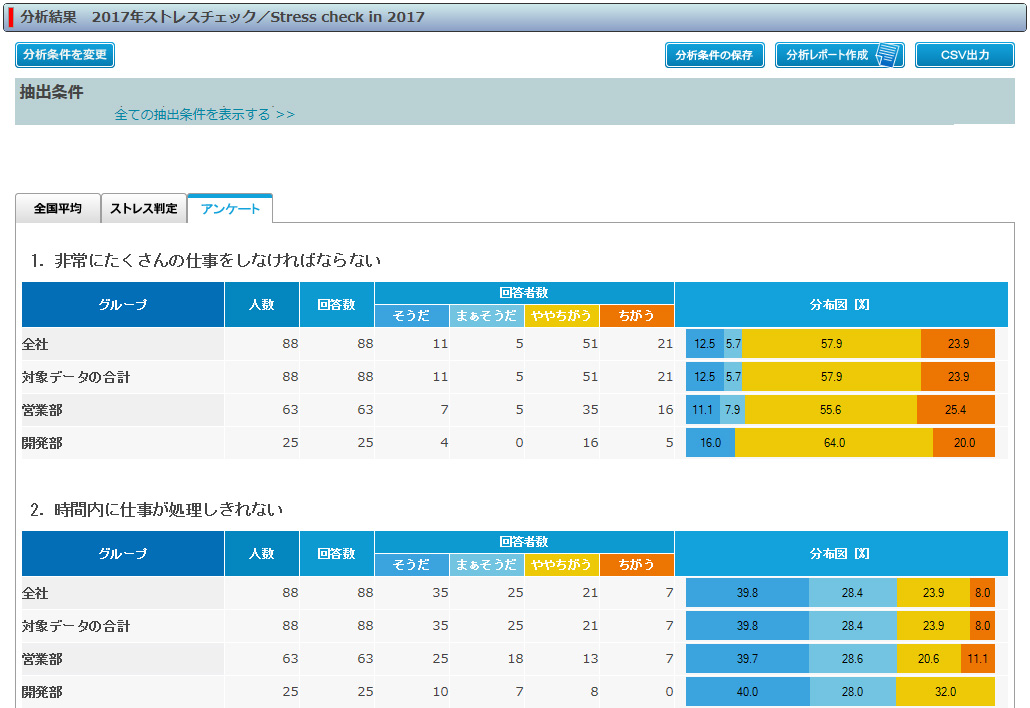Image resolution: width=1030 pixels, height=708 pixels.
Task: Click the 20.6 yellow bar segment
Action: (928, 659)
